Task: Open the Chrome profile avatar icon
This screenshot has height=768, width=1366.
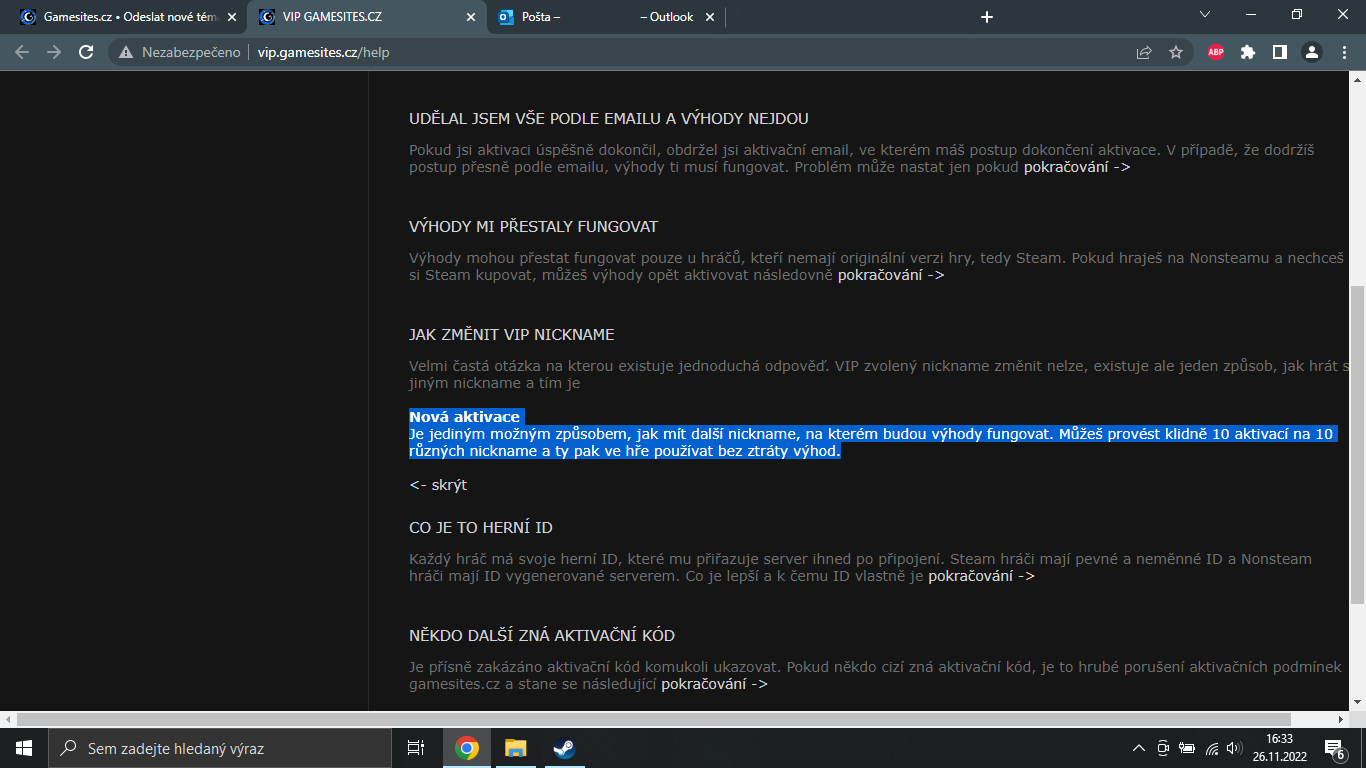Action: pyautogui.click(x=1312, y=52)
